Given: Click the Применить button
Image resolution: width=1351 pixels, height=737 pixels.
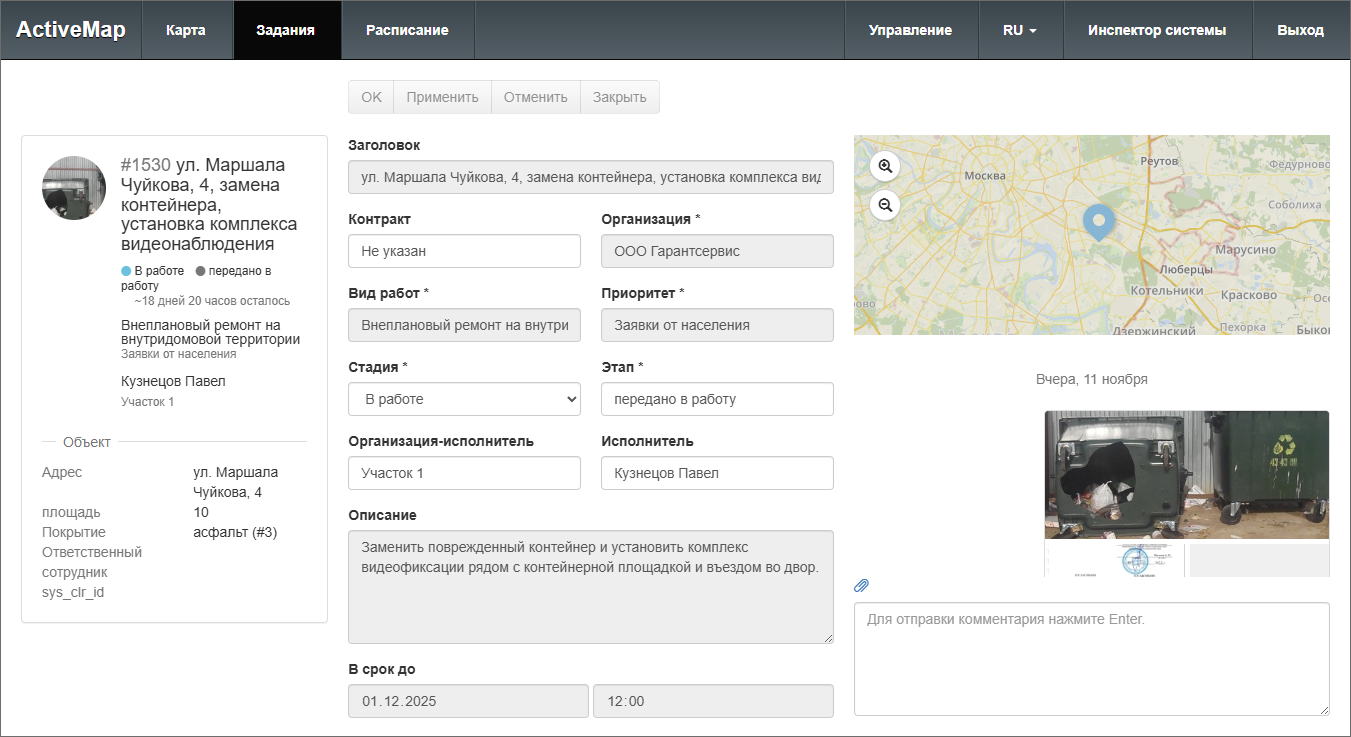Looking at the screenshot, I should coord(442,97).
